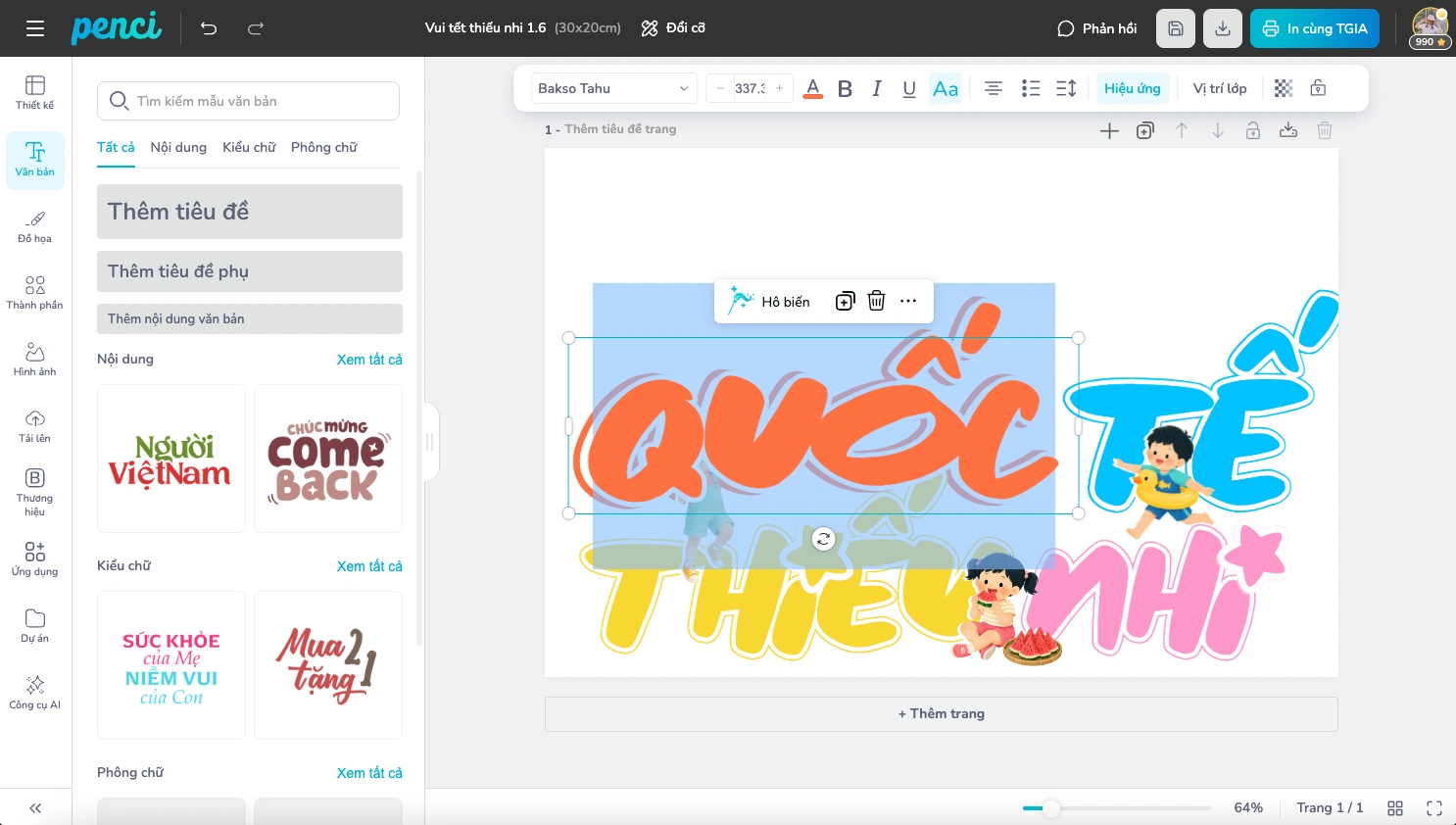1456x825 pixels.
Task: Open more options in floating toolbar
Action: point(908,301)
